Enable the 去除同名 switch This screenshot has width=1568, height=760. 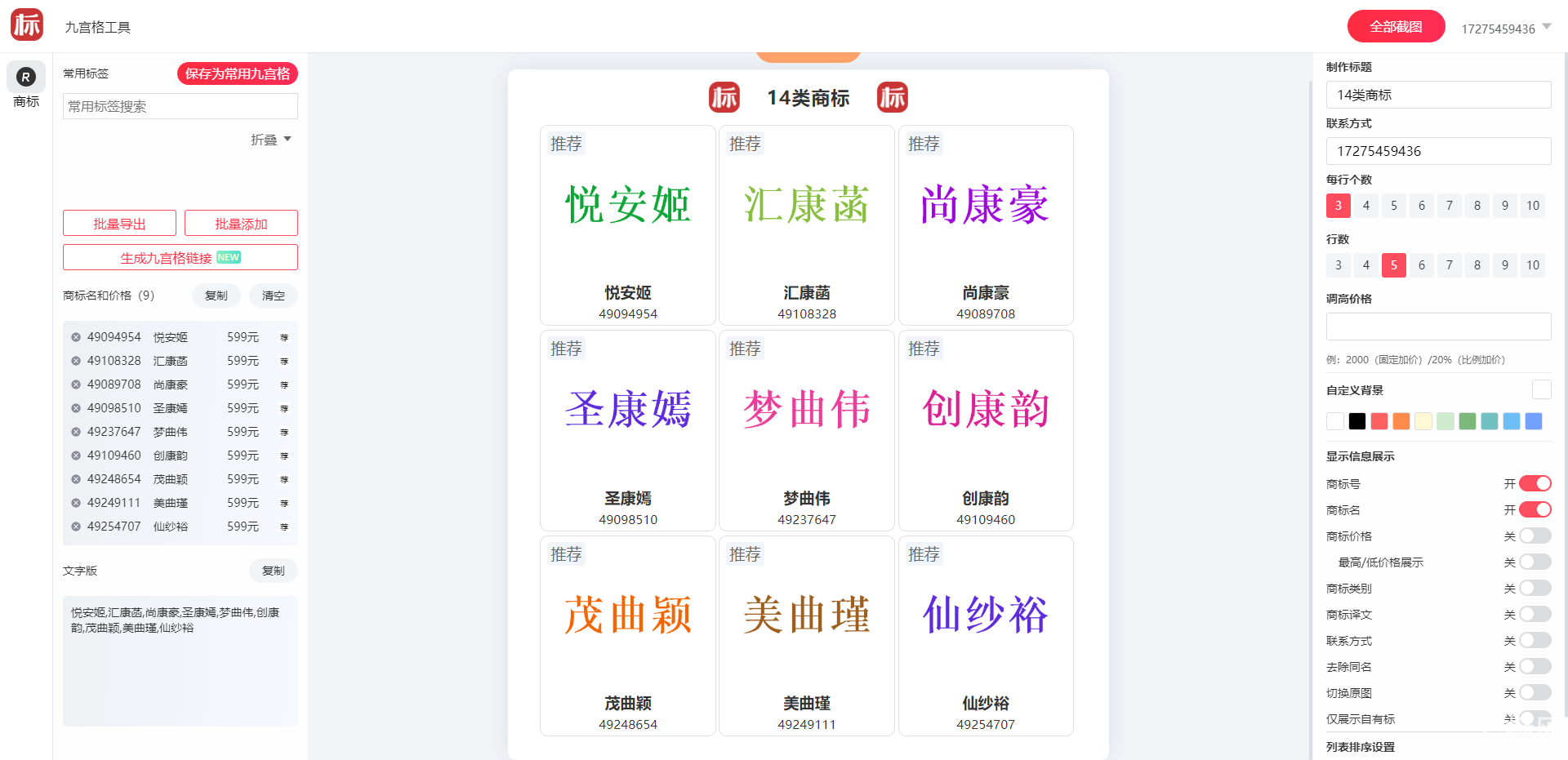(1535, 666)
